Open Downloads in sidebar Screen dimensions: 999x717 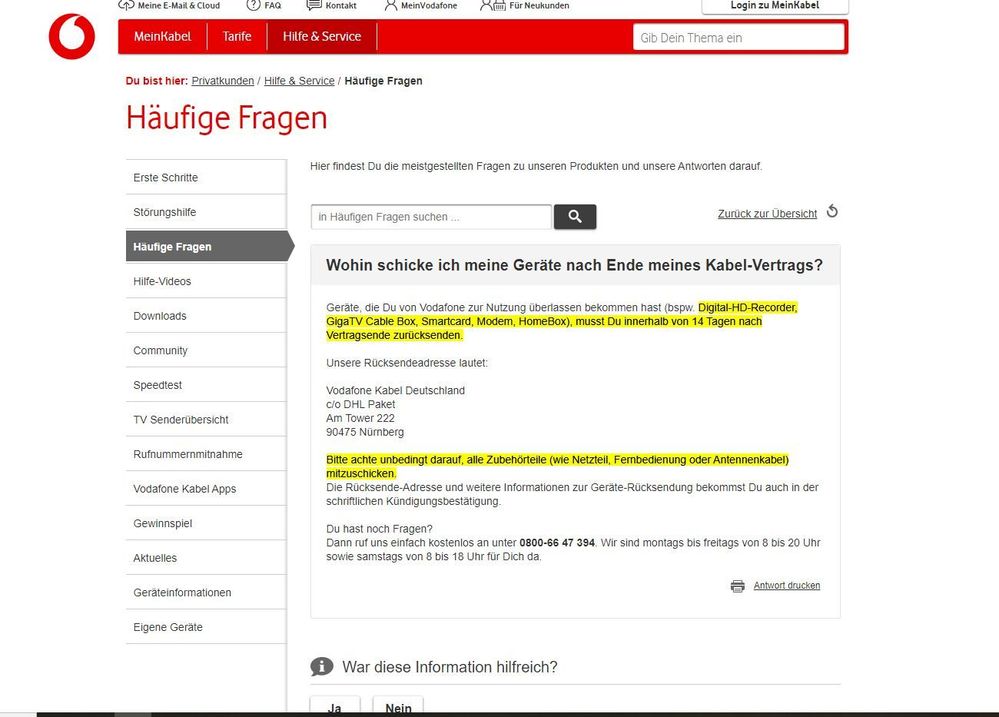tap(206, 315)
